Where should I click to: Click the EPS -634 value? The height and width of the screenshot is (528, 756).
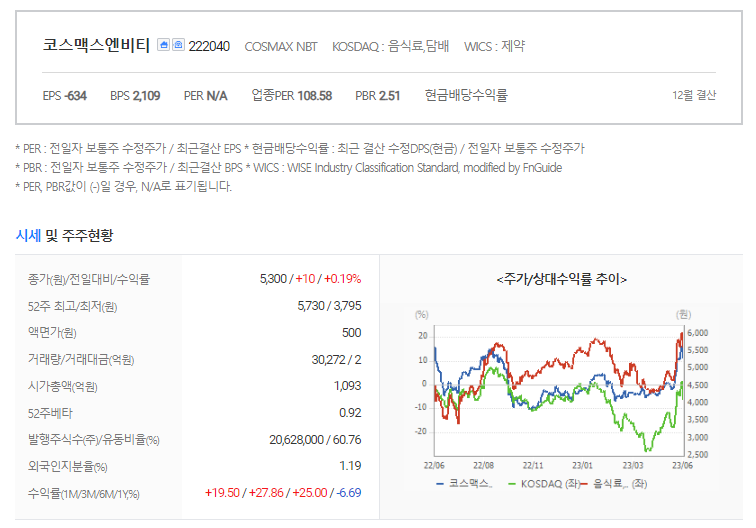pyautogui.click(x=65, y=95)
